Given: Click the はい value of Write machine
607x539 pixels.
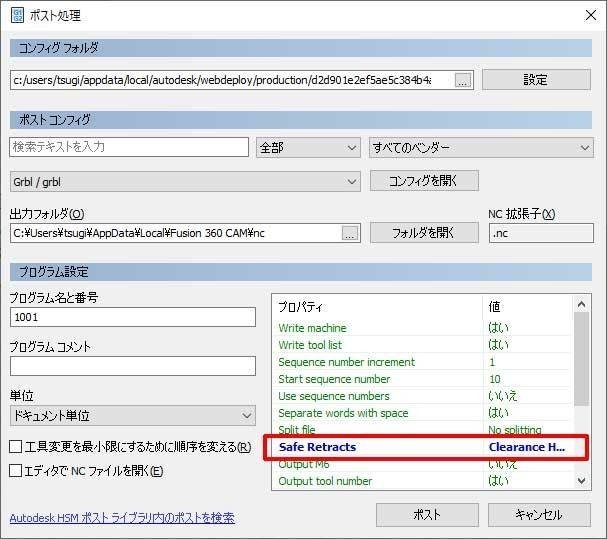Looking at the screenshot, I should [x=498, y=328].
